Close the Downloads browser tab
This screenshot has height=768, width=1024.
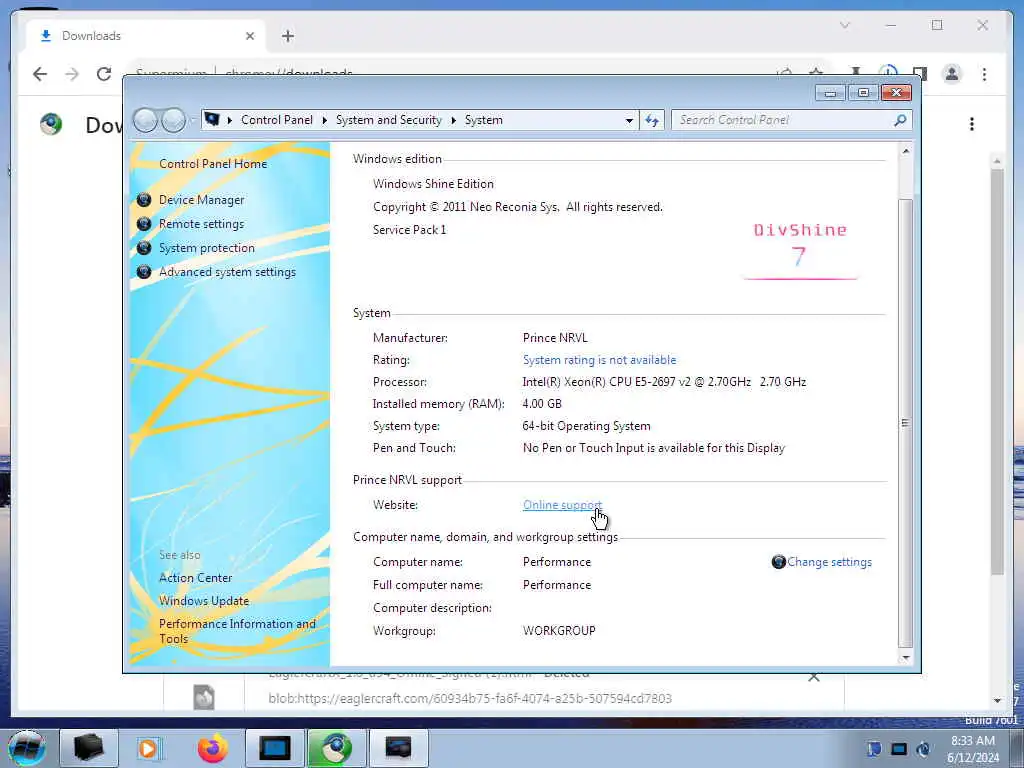tap(249, 36)
